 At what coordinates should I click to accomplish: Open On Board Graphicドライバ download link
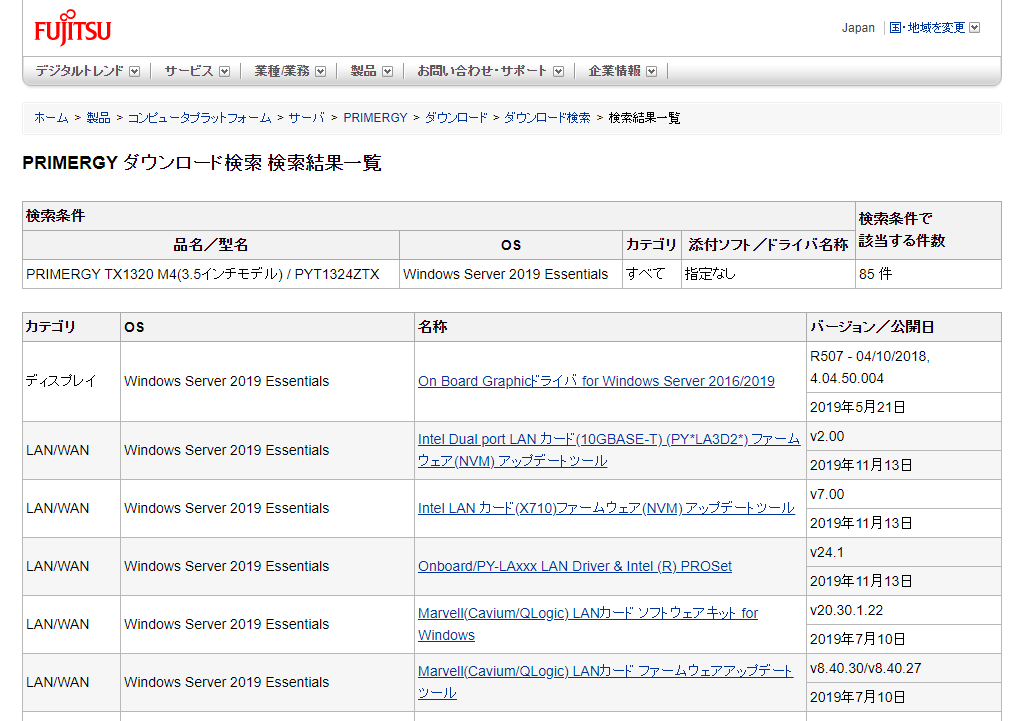tap(596, 381)
